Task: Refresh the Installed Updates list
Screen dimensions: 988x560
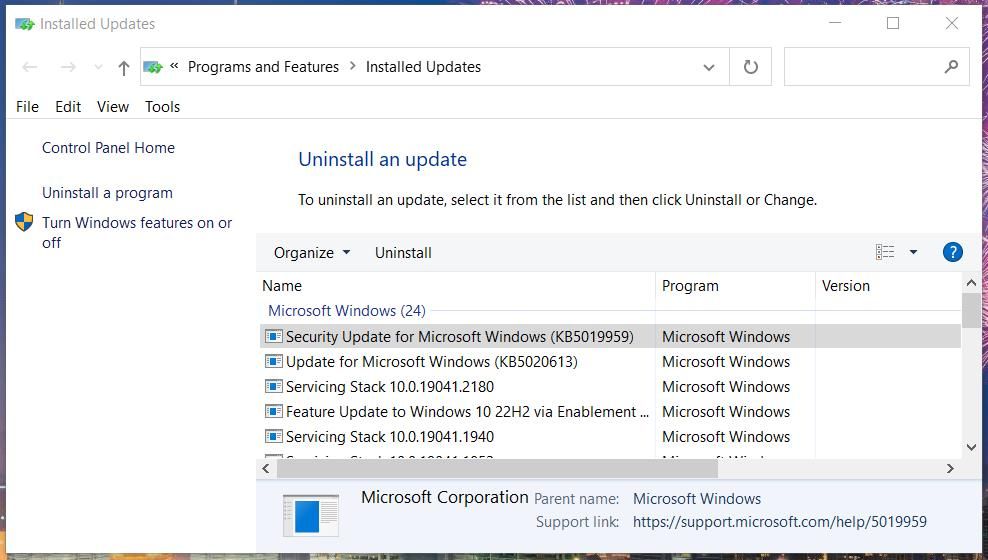Action: pos(750,67)
